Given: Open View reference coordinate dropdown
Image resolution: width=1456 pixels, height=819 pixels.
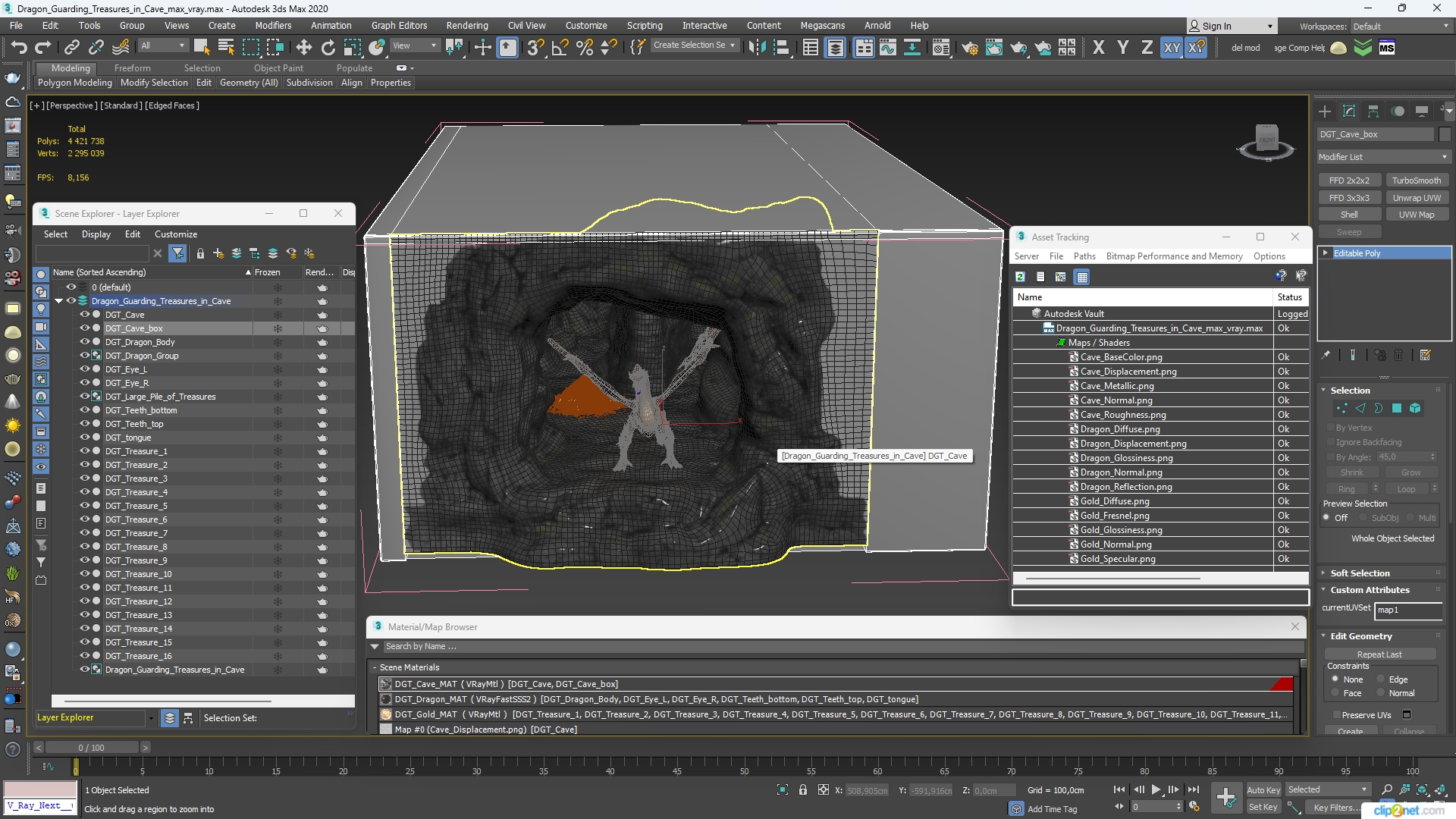Looking at the screenshot, I should 414,45.
